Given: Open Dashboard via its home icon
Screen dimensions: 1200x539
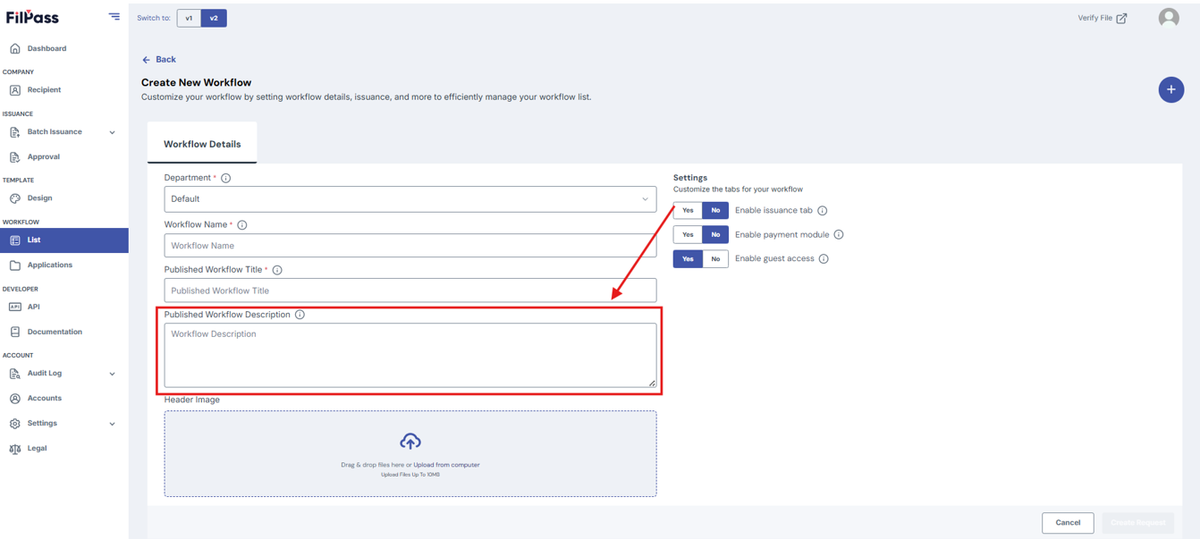Looking at the screenshot, I should click(x=15, y=48).
